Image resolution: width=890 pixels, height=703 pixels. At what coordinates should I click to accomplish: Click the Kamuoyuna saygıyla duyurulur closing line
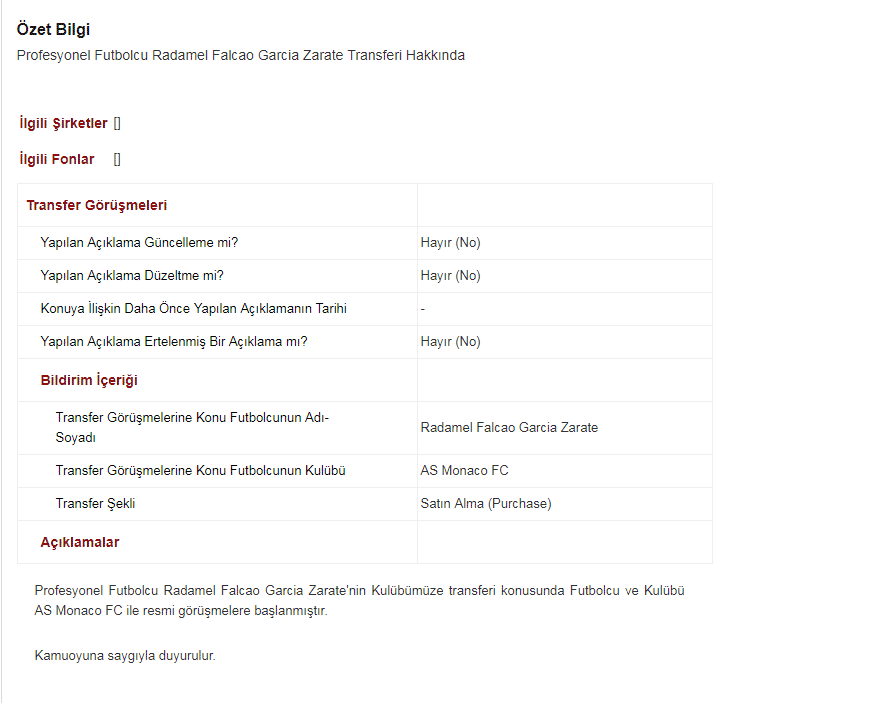[125, 657]
